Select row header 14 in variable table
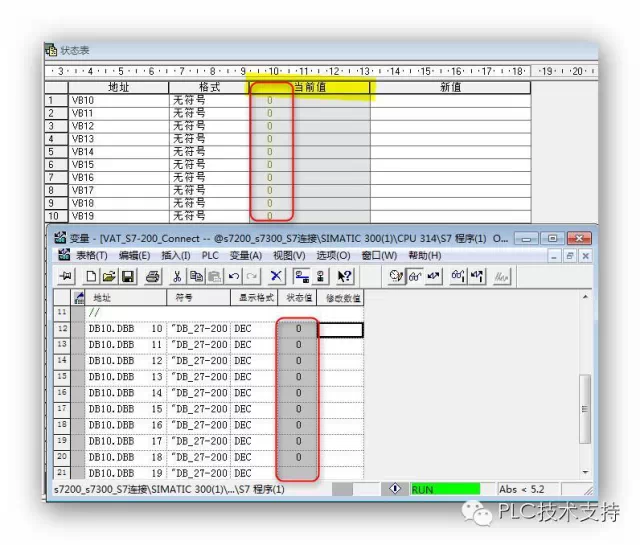Viewport: 640px width, 545px height. pyautogui.click(x=62, y=360)
